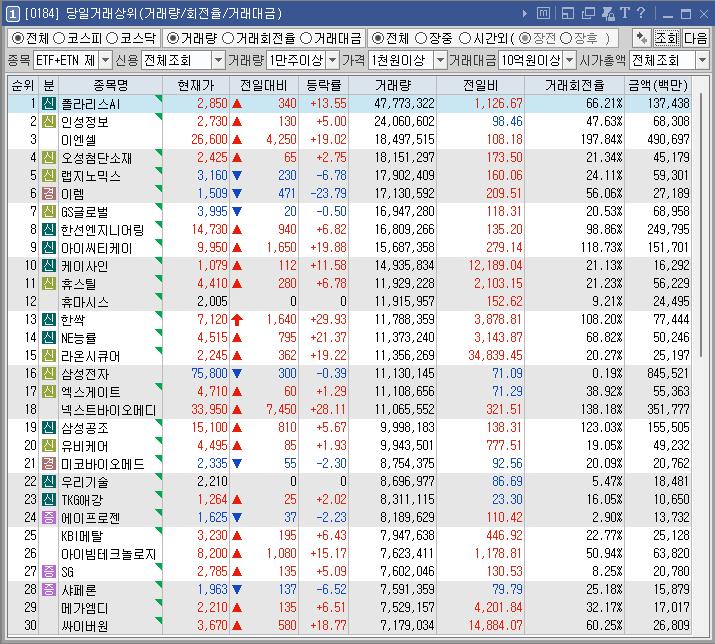Click the vertical scrollbar of the list
The height and width of the screenshot is (644, 715).
point(700,223)
